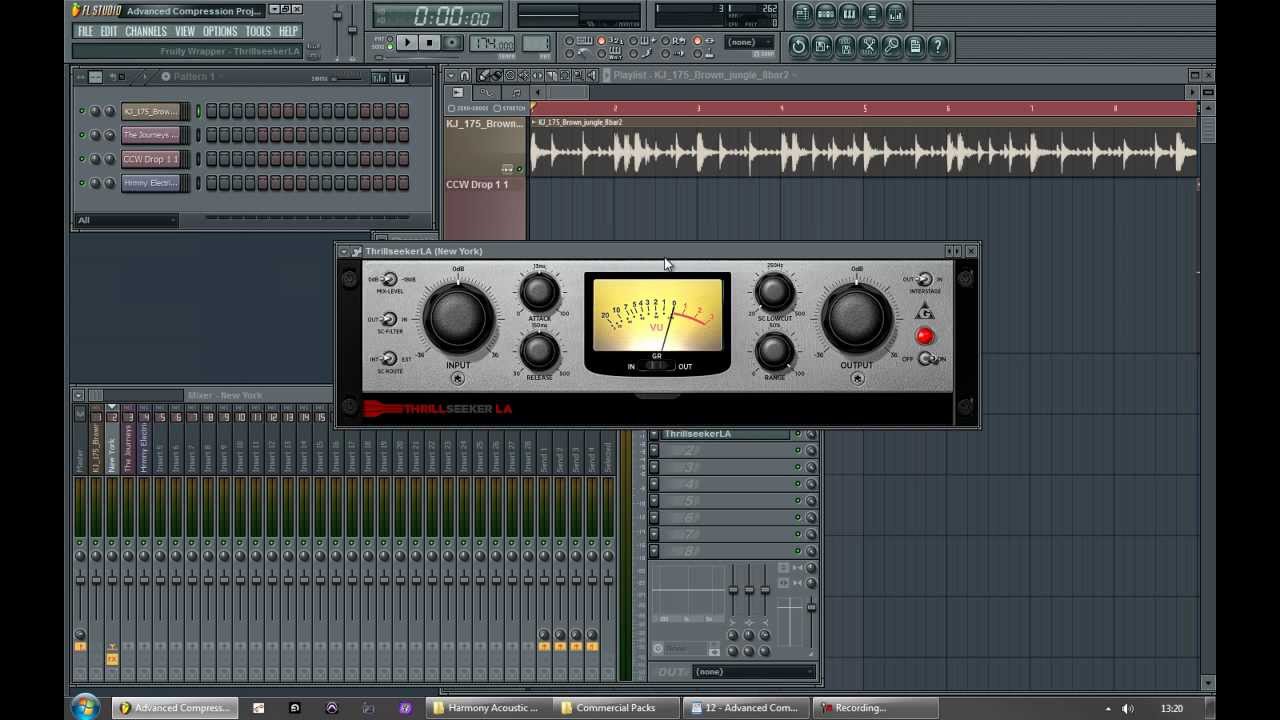Select the KJ_175_Brown channel button
1280x720 pixels.
[151, 111]
